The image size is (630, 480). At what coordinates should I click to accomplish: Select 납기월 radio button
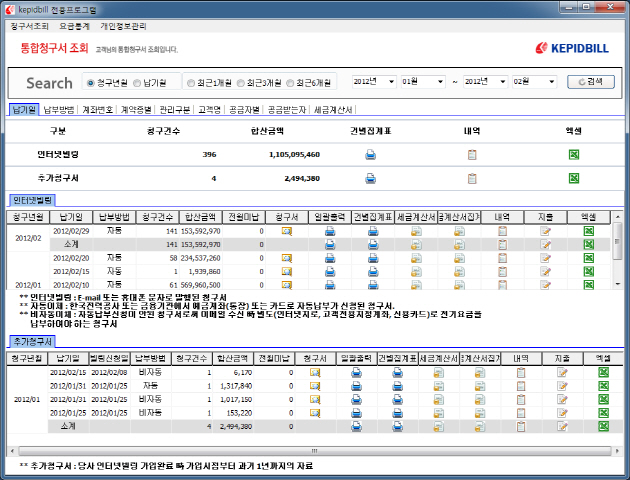tap(137, 83)
